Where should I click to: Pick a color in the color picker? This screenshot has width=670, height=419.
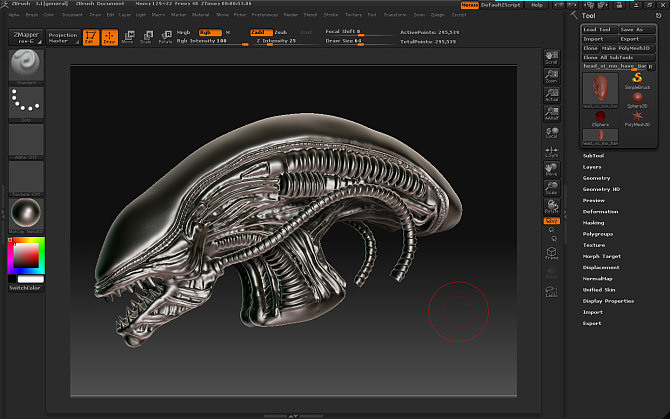26,255
